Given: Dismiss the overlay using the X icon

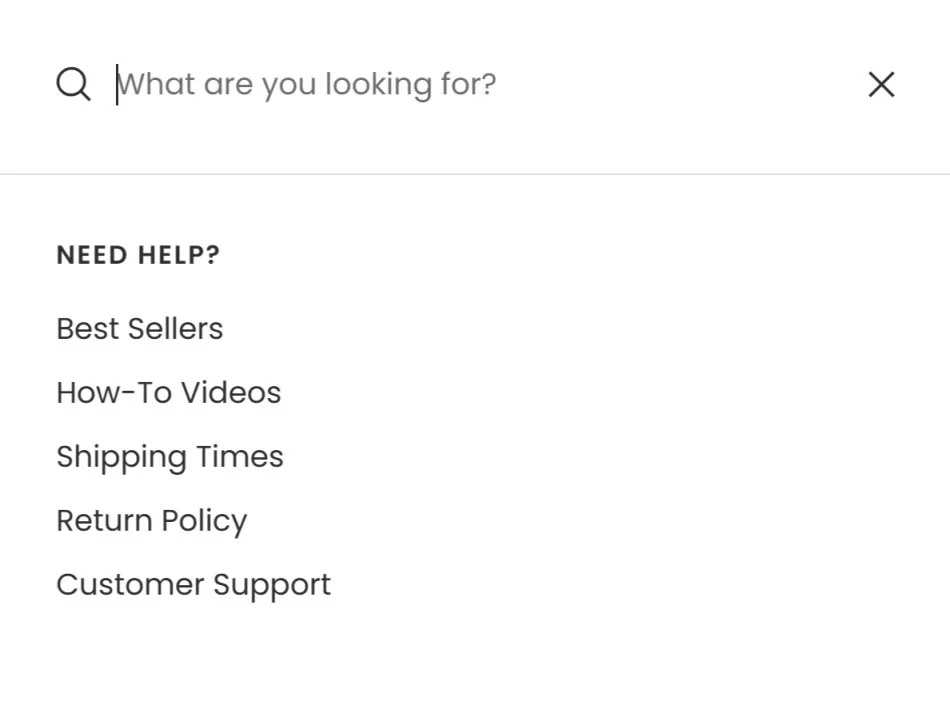Looking at the screenshot, I should coord(881,84).
